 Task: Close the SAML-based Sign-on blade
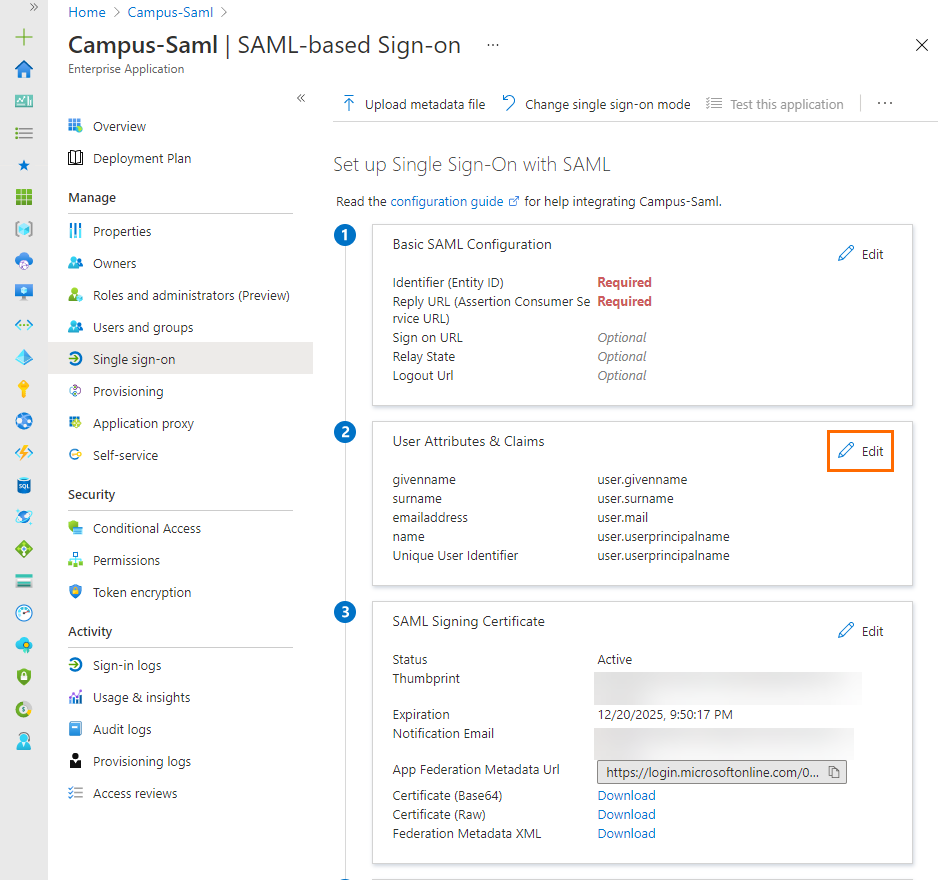tap(922, 45)
